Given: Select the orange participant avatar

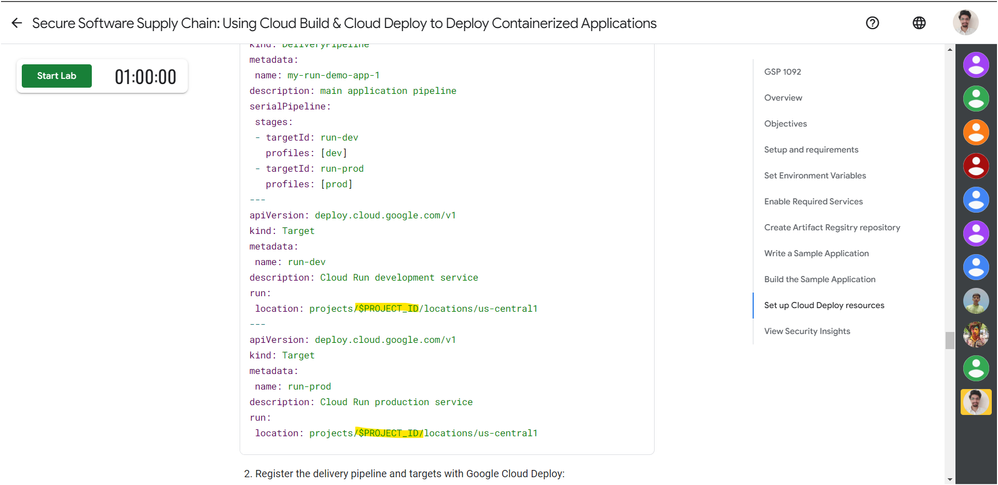Looking at the screenshot, I should (976, 132).
